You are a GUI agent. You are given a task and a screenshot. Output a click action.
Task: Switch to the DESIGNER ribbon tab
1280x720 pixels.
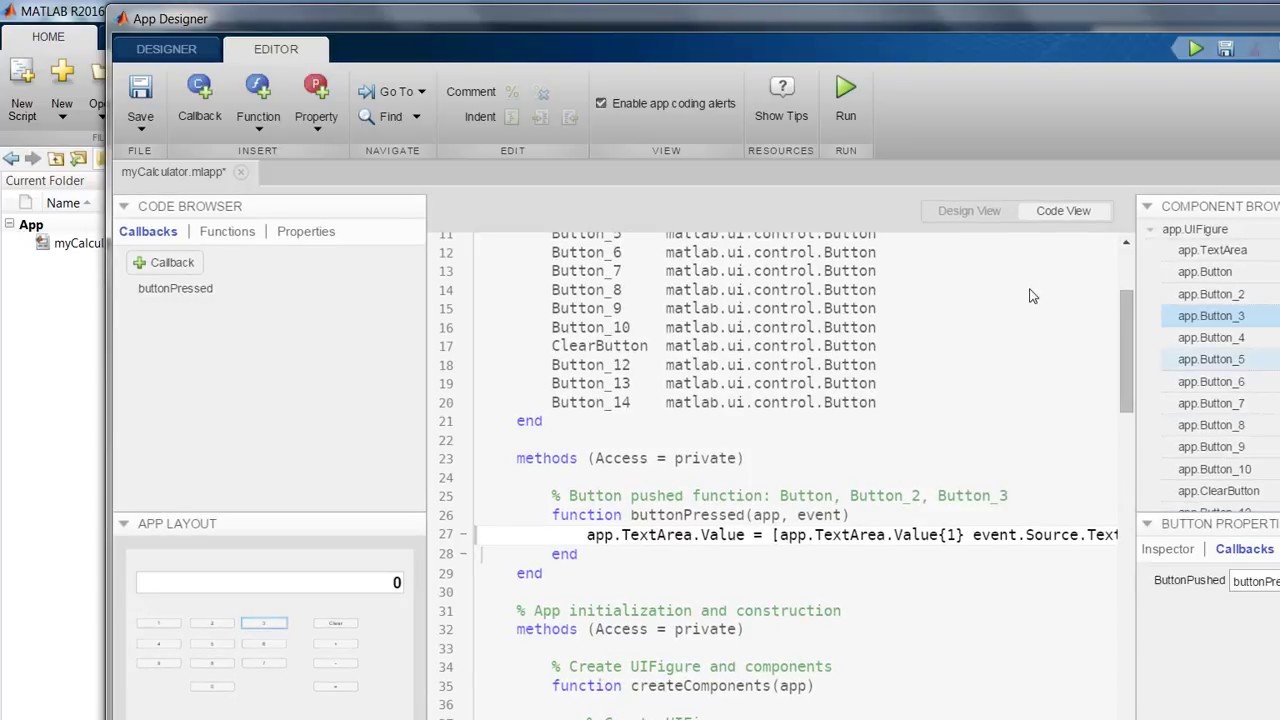pyautogui.click(x=167, y=49)
